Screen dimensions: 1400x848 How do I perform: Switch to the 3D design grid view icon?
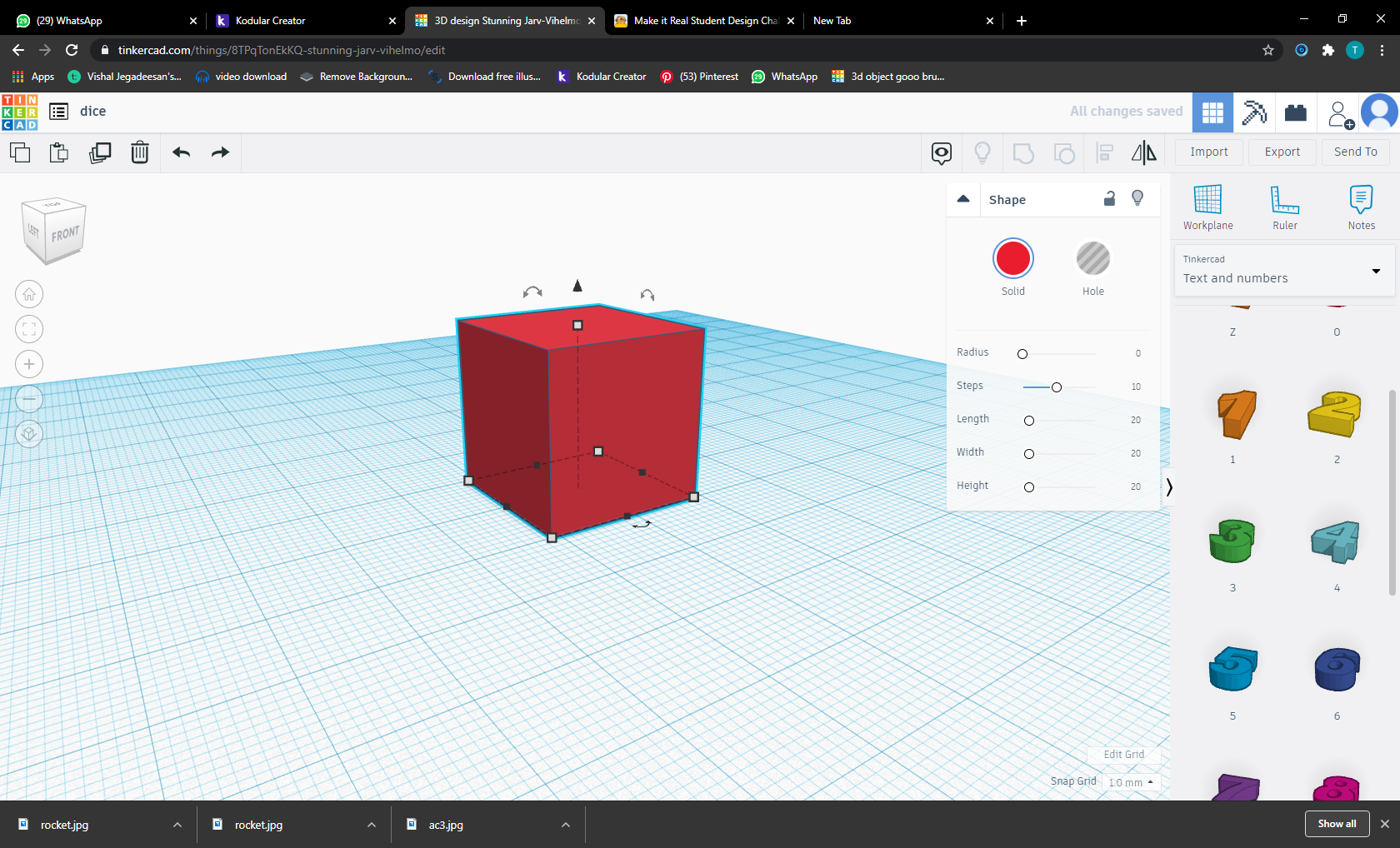(1212, 112)
